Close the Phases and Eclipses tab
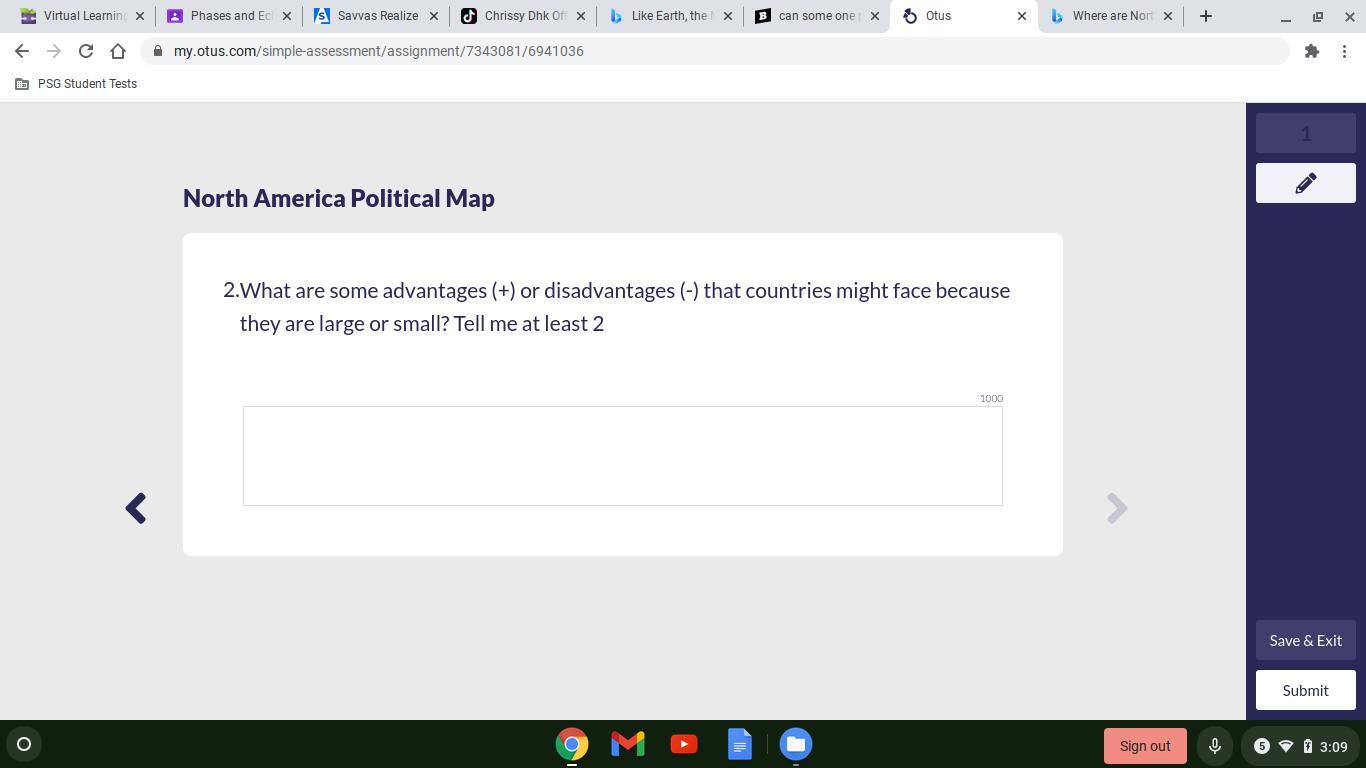 [x=287, y=16]
